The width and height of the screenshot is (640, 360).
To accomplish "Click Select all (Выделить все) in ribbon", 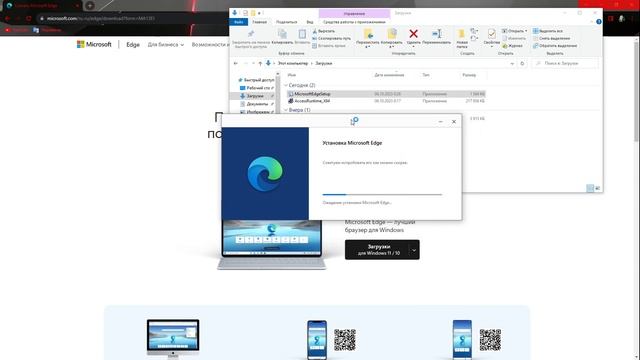I will point(547,31).
